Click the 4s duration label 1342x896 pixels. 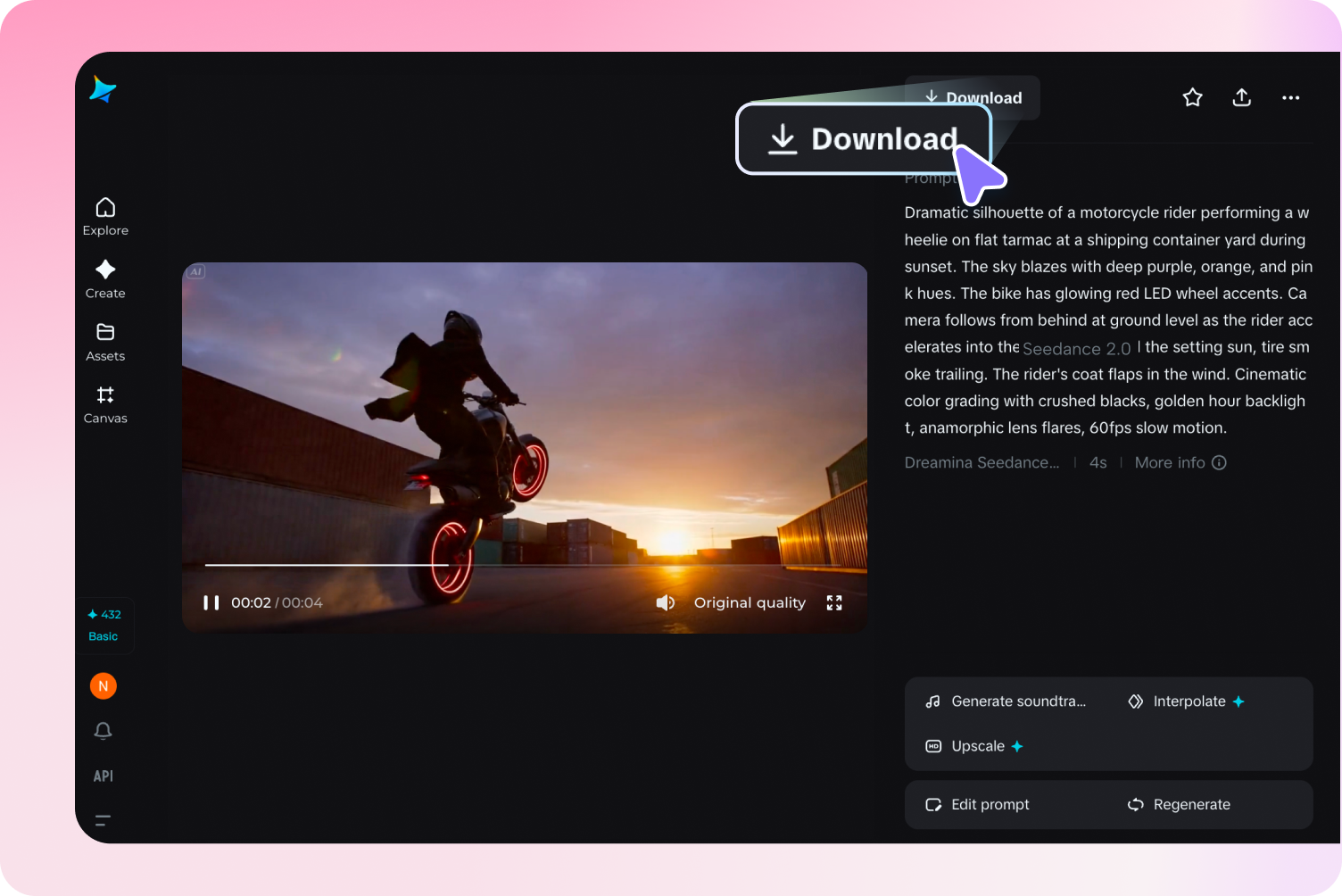(1098, 462)
